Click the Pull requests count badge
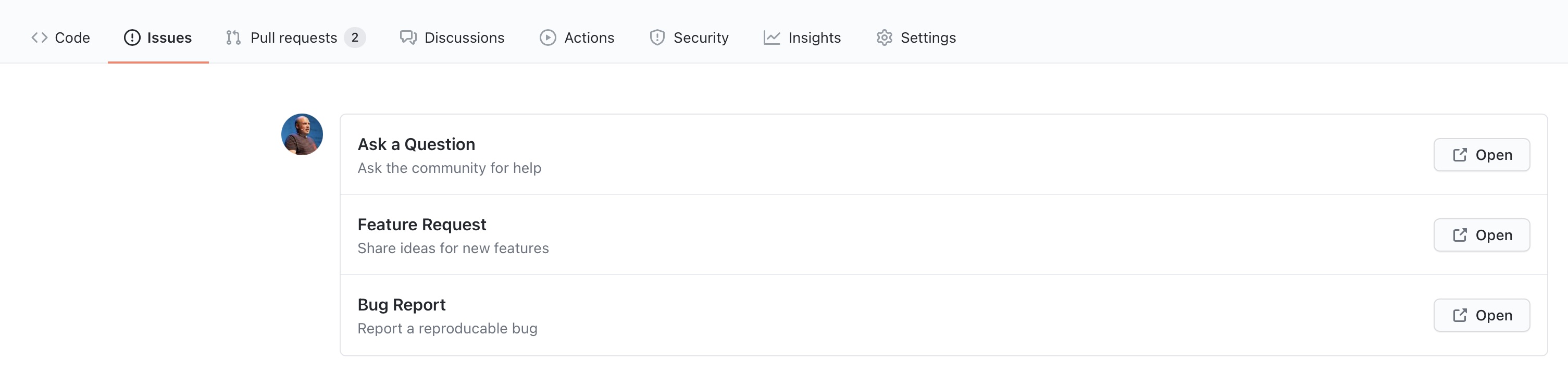 [x=355, y=38]
